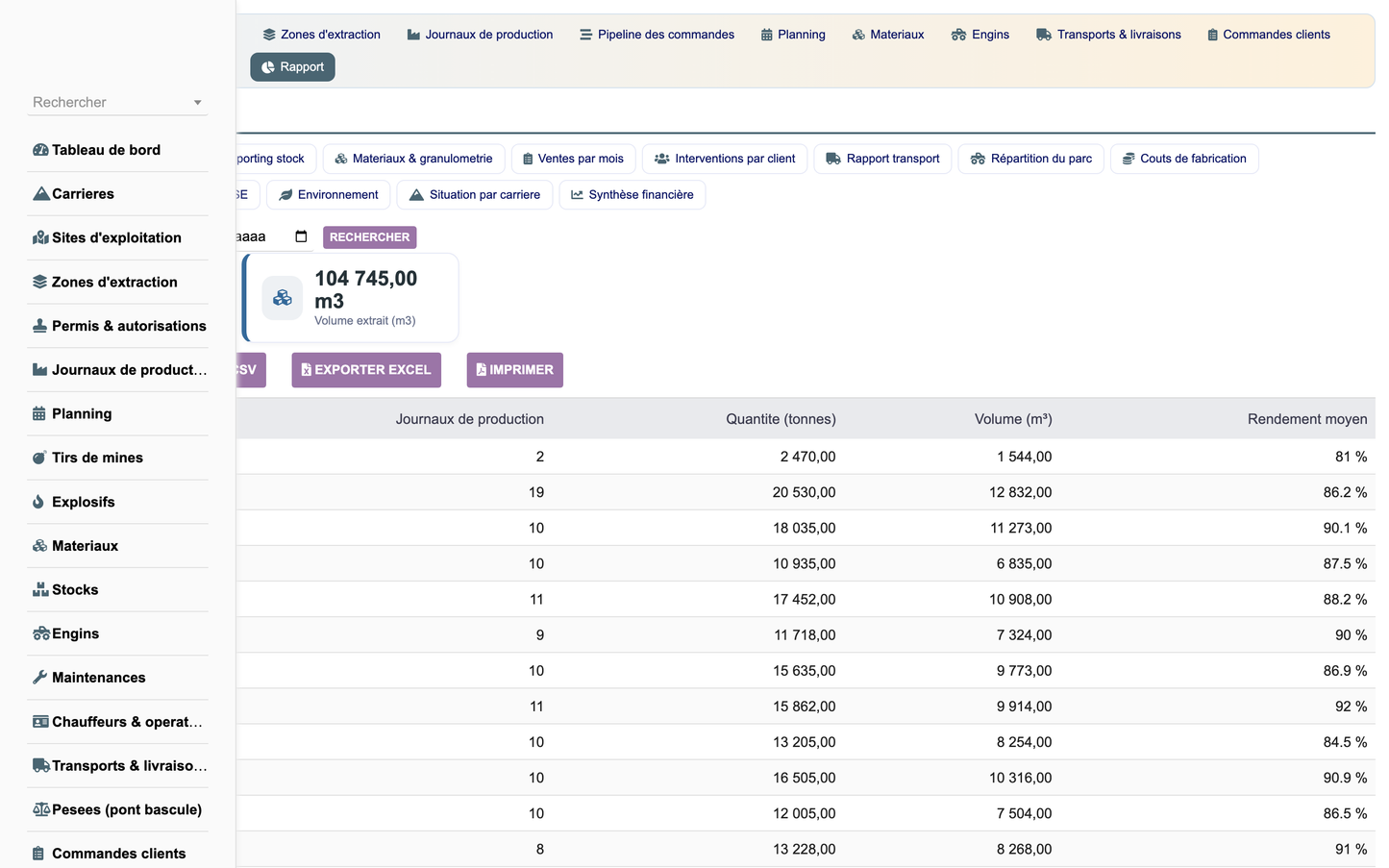Select the Interventions par client report tab

click(x=725, y=159)
